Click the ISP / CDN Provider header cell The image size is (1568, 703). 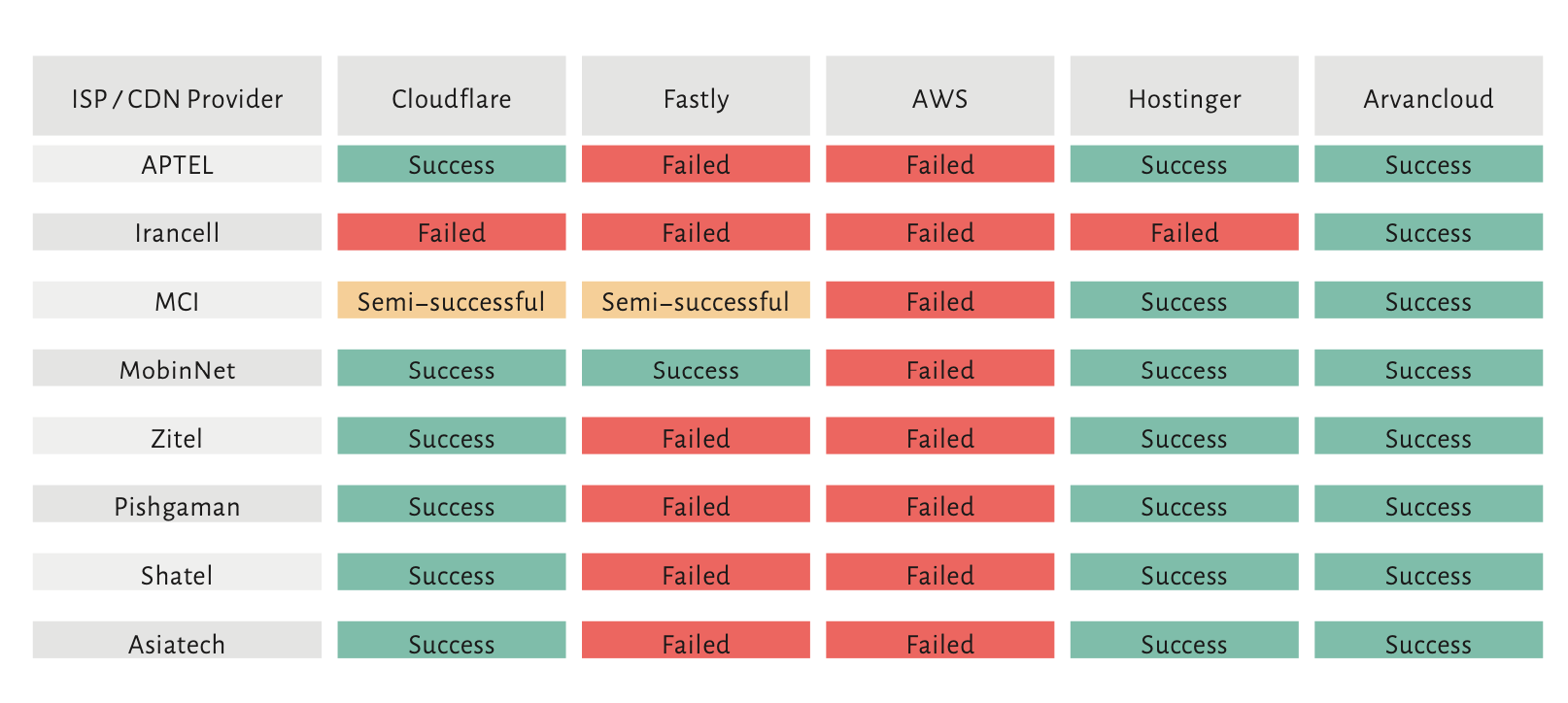(177, 97)
